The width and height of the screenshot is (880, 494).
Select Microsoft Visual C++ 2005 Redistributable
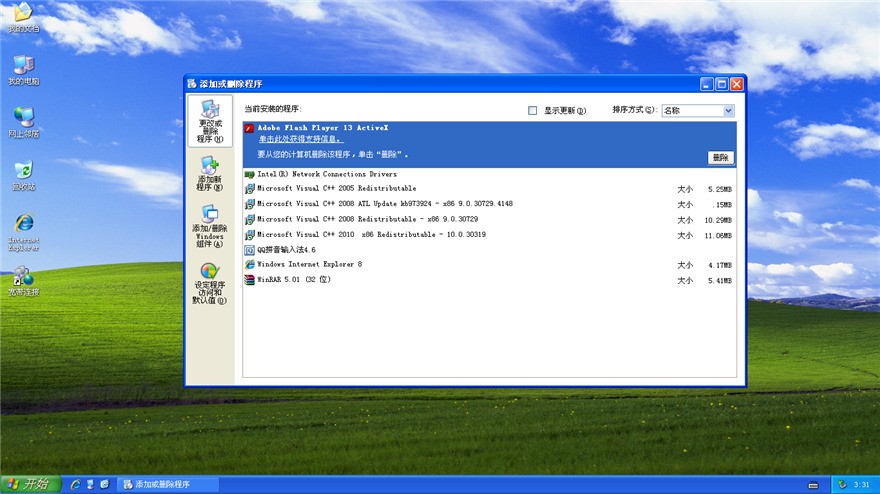(336, 188)
